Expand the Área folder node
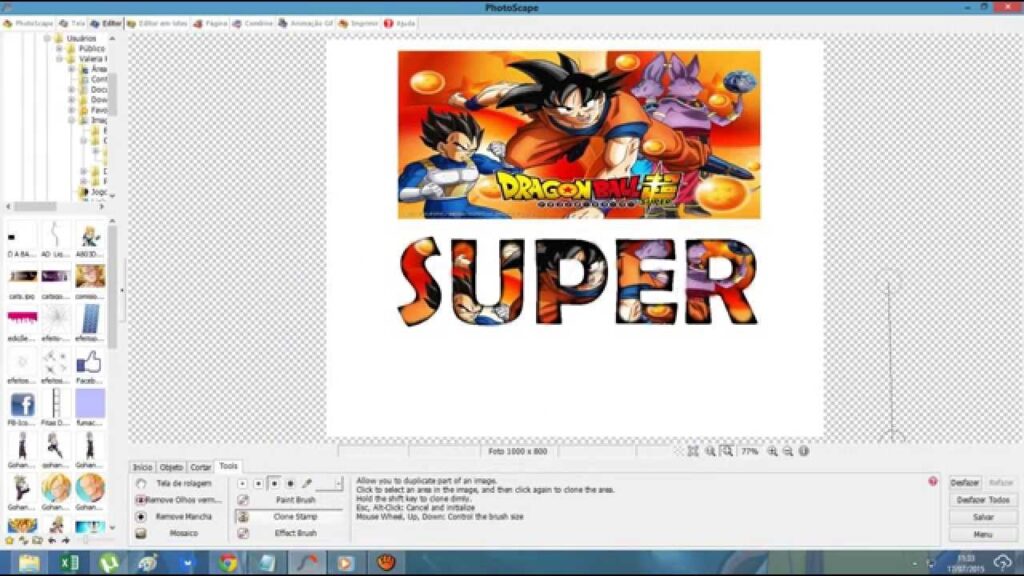 (71, 69)
